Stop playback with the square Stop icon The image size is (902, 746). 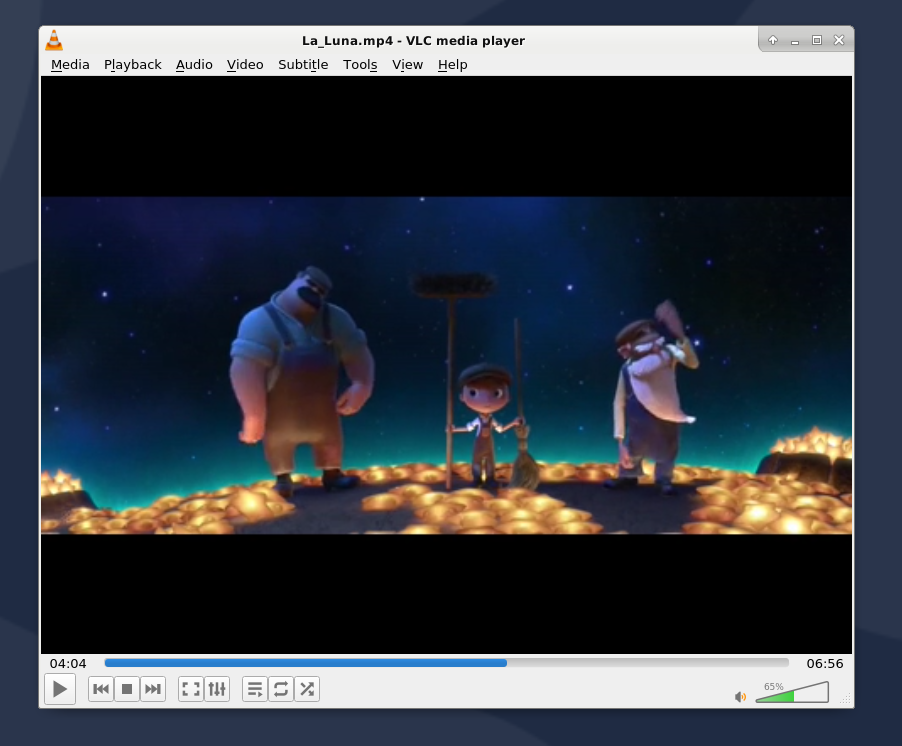(127, 689)
